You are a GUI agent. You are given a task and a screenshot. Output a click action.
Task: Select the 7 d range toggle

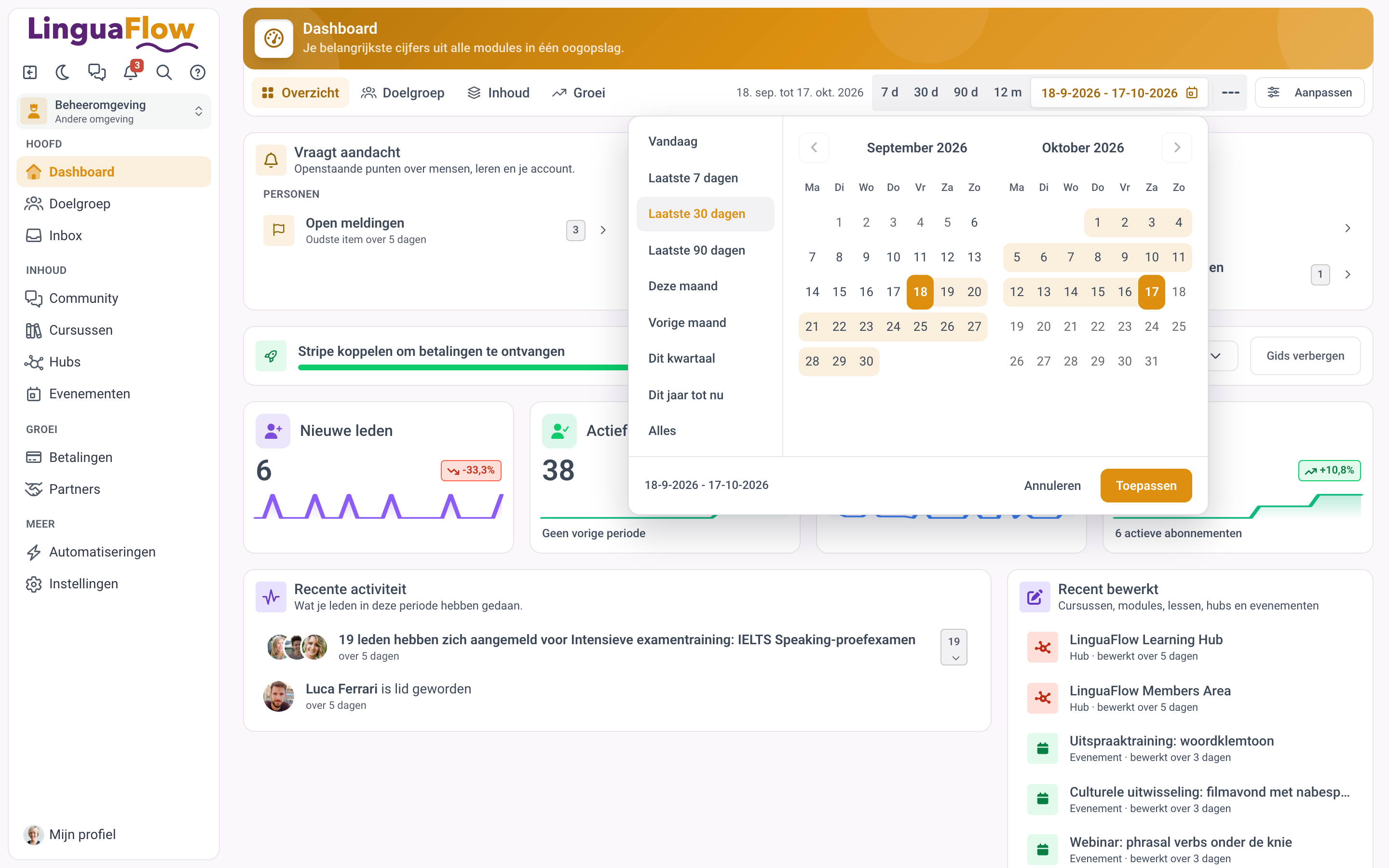(x=889, y=93)
